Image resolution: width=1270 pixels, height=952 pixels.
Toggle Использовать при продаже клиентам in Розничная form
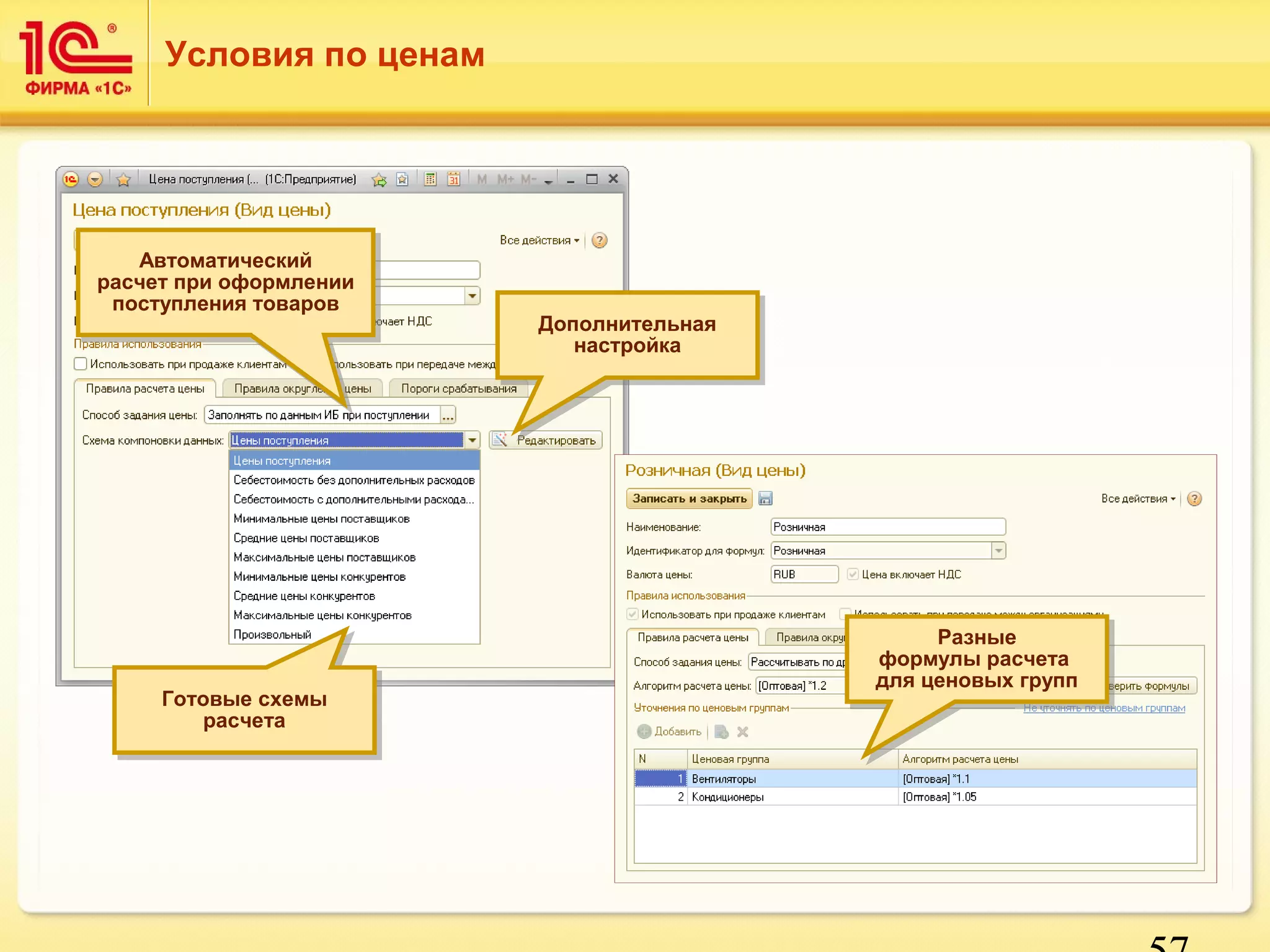pos(633,614)
